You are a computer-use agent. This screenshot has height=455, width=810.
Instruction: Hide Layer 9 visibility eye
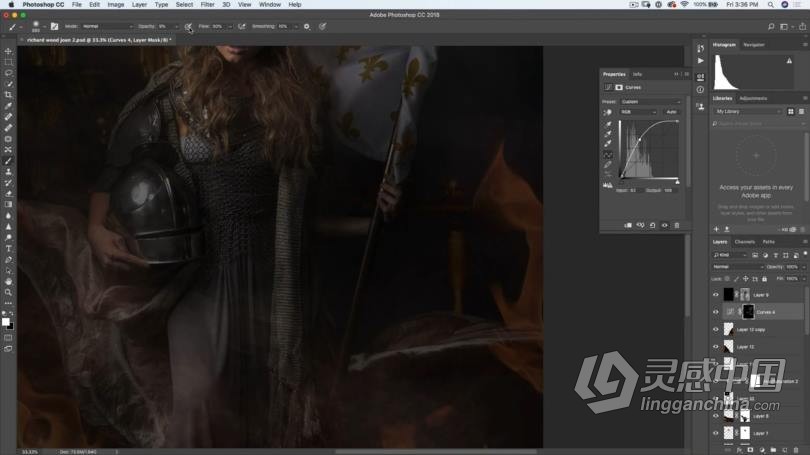tap(716, 295)
